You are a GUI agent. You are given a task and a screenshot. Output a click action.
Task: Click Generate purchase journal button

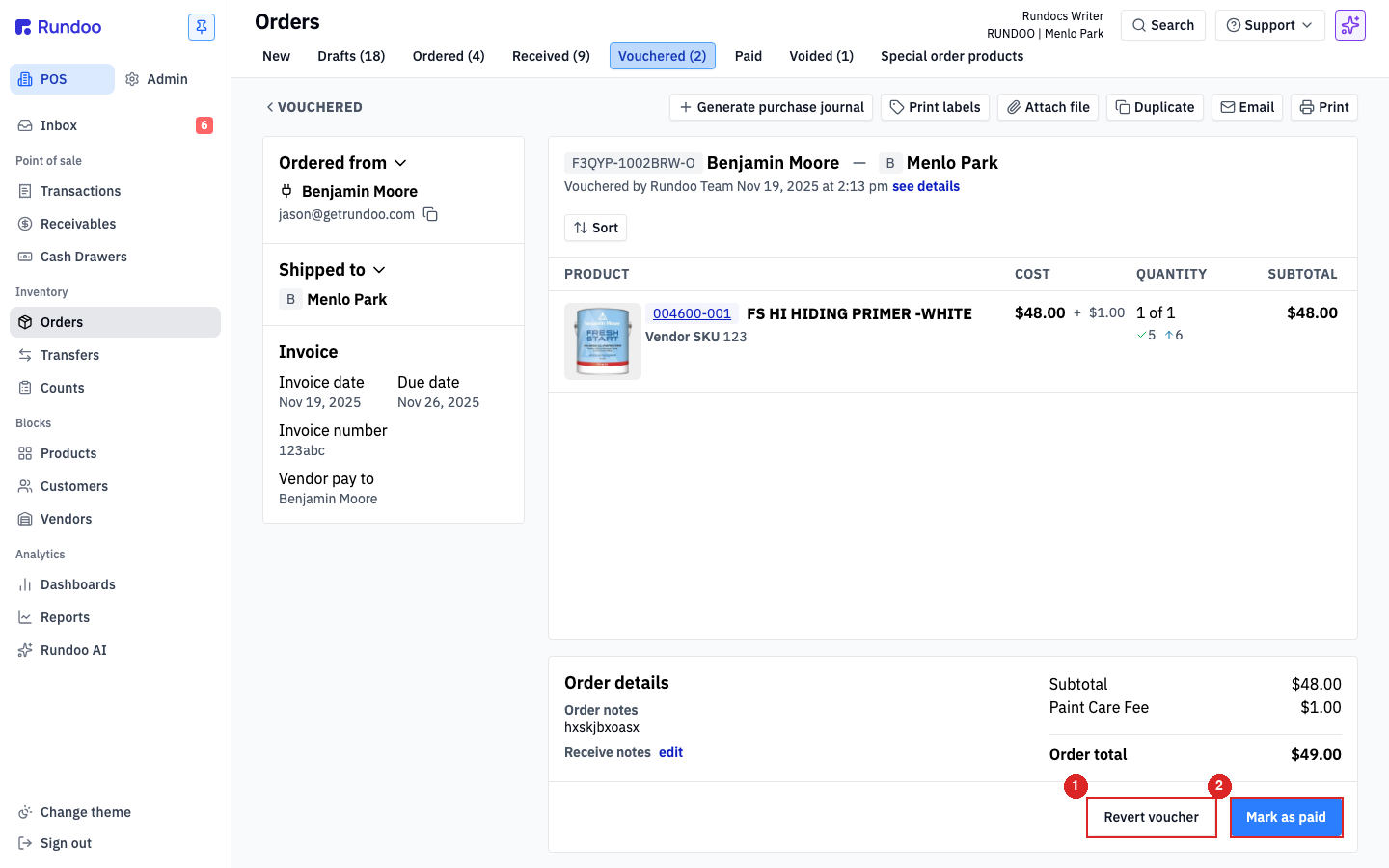pos(771,107)
